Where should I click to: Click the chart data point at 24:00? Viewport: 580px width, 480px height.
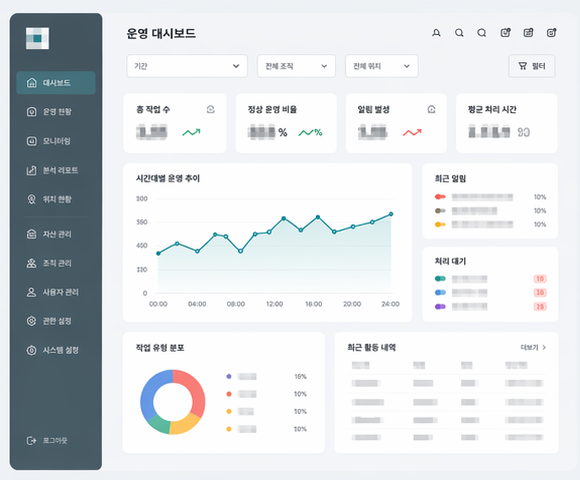391,214
